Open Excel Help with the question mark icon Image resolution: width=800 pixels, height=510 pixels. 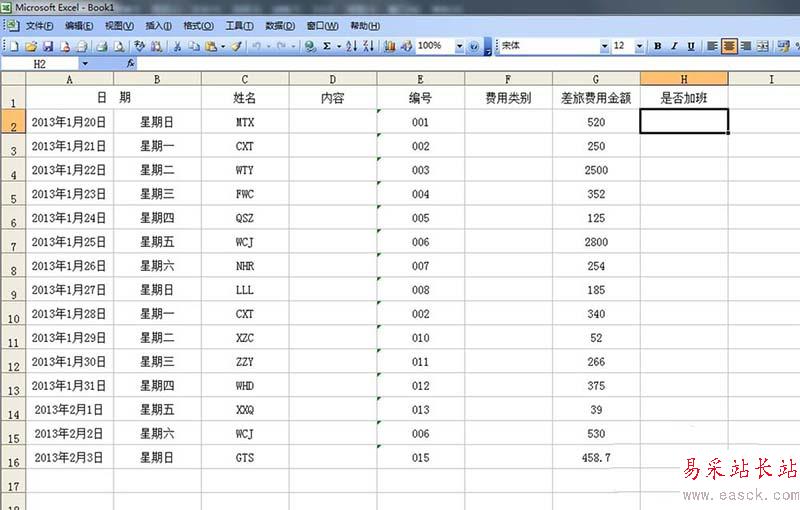(474, 46)
